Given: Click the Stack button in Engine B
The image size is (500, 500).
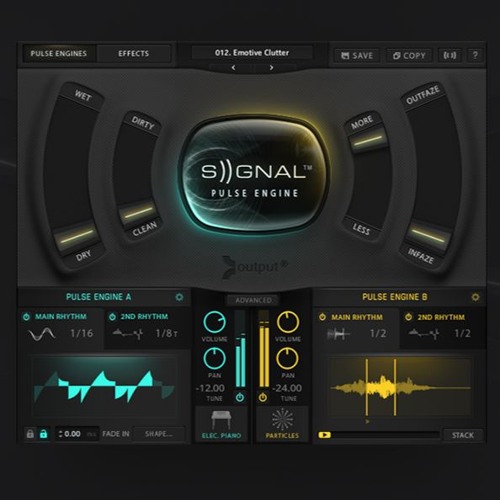Looking at the screenshot, I should (463, 435).
